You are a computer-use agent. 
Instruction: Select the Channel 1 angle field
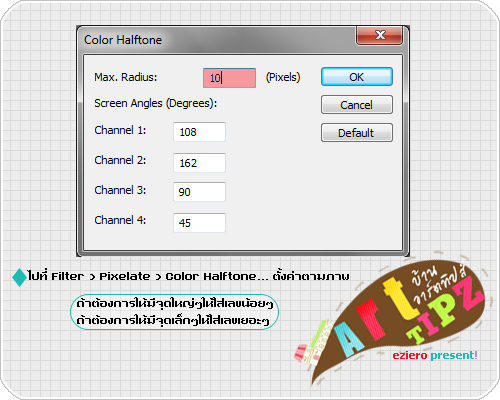click(199, 132)
